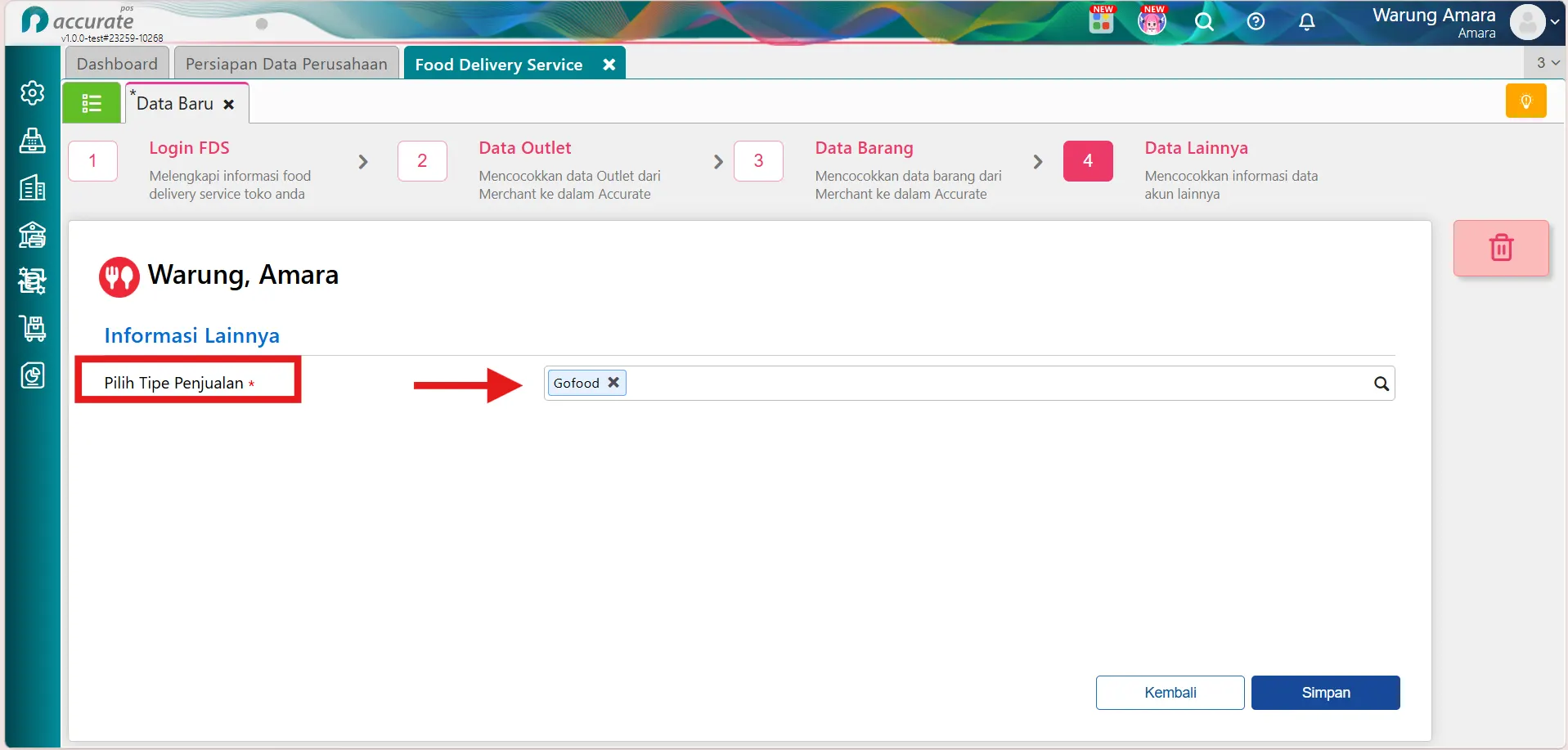Click the Simpan button
The height and width of the screenshot is (750, 1568).
coord(1325,693)
